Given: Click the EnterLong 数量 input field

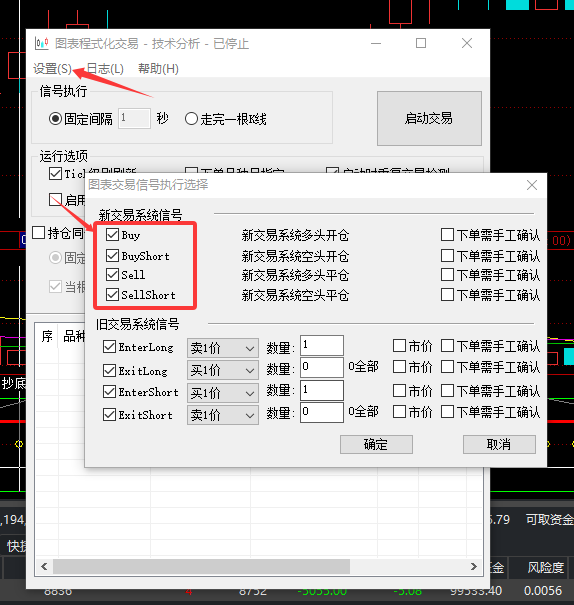Looking at the screenshot, I should pyautogui.click(x=322, y=345).
